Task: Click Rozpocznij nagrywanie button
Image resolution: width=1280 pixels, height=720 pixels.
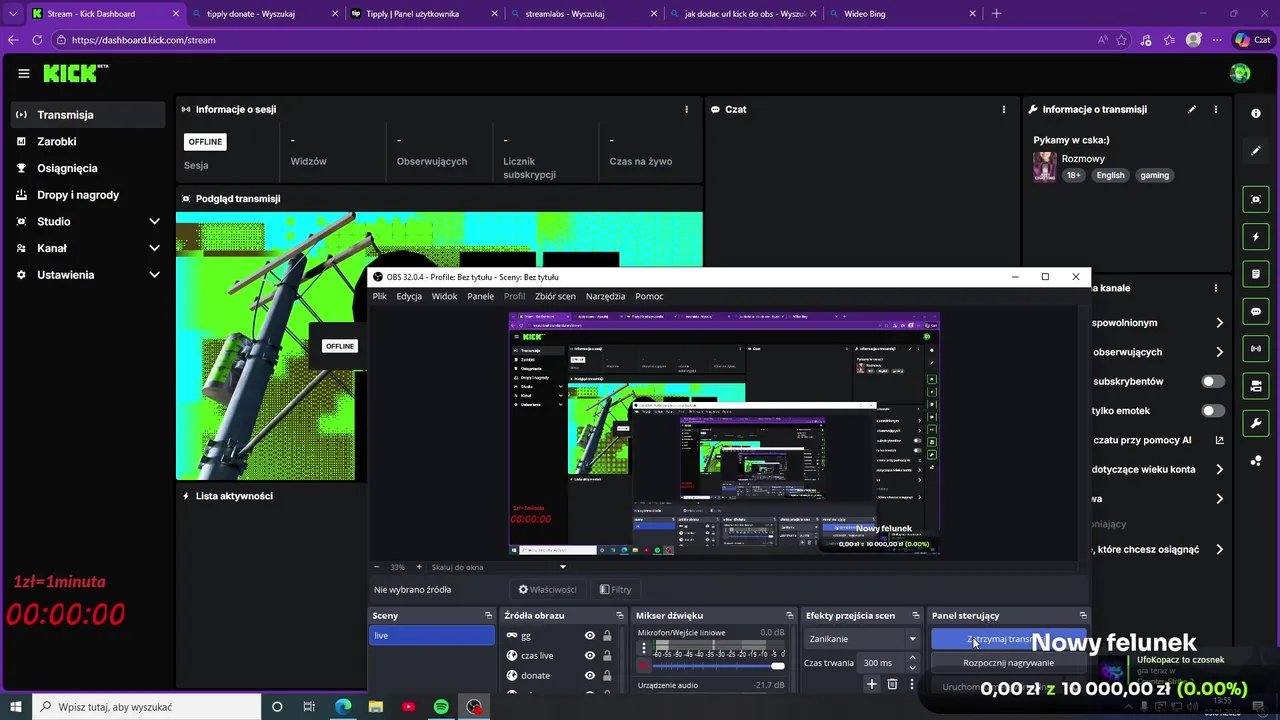Action: tap(1008, 663)
